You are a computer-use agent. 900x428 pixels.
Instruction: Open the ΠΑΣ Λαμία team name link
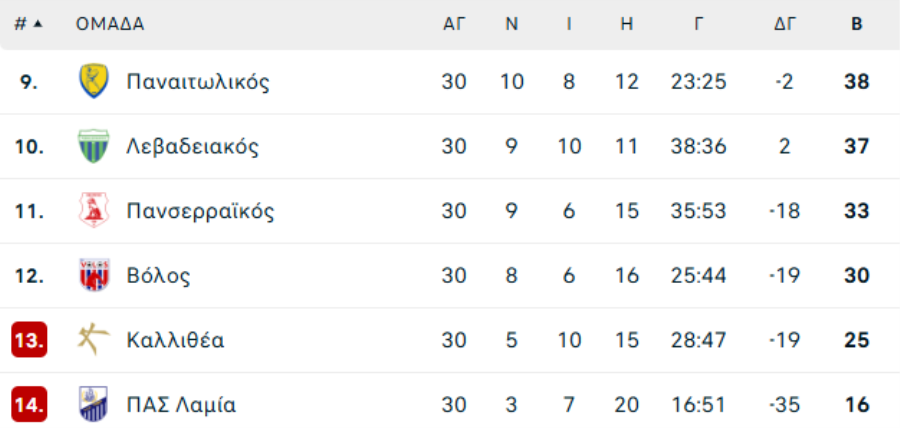(x=181, y=405)
